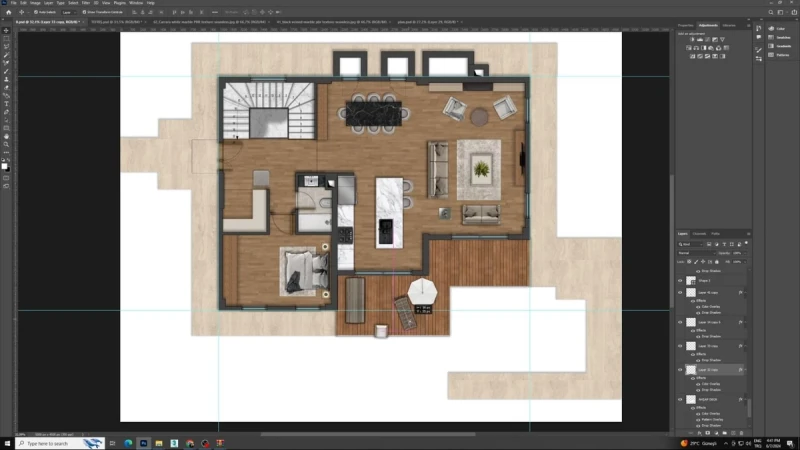Collapse effects of AHSAP DECK layer
This screenshot has height=450, width=800.
pyautogui.click(x=746, y=399)
